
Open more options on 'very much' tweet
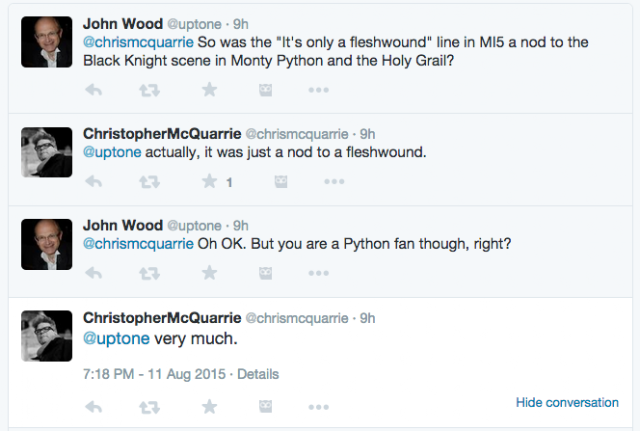318,407
